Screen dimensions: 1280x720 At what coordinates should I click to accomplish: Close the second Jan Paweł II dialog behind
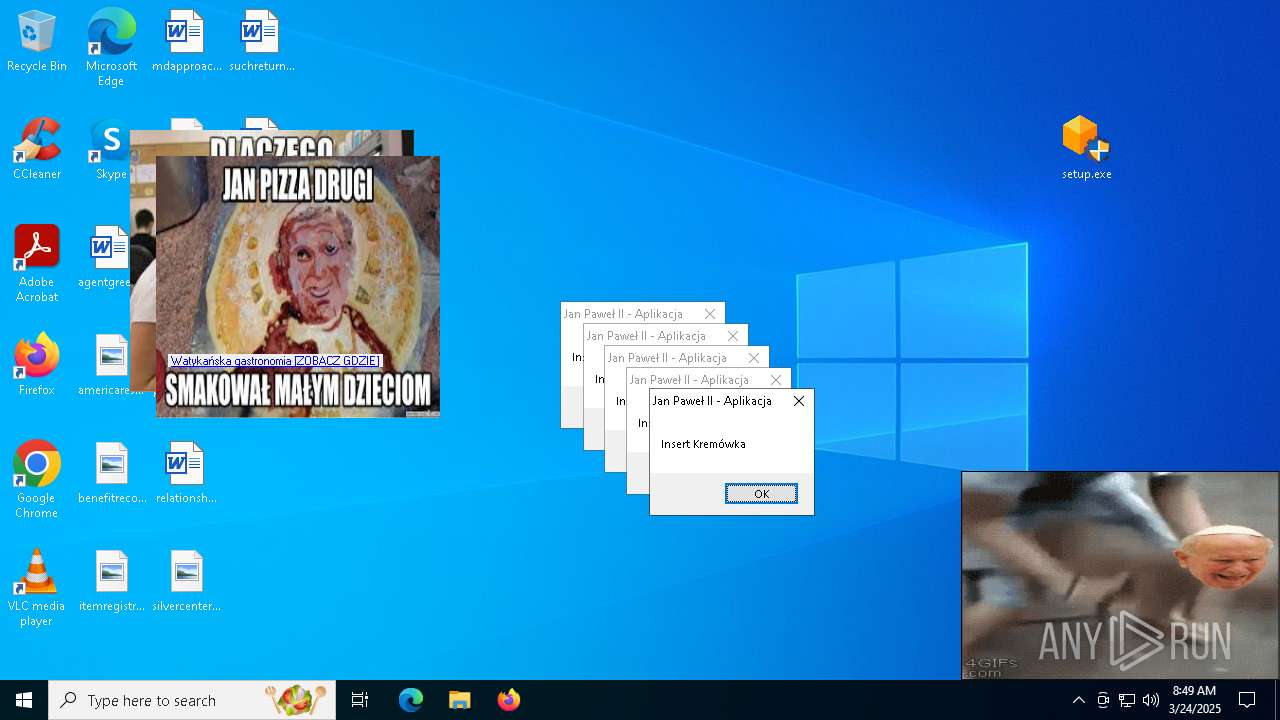coord(776,380)
